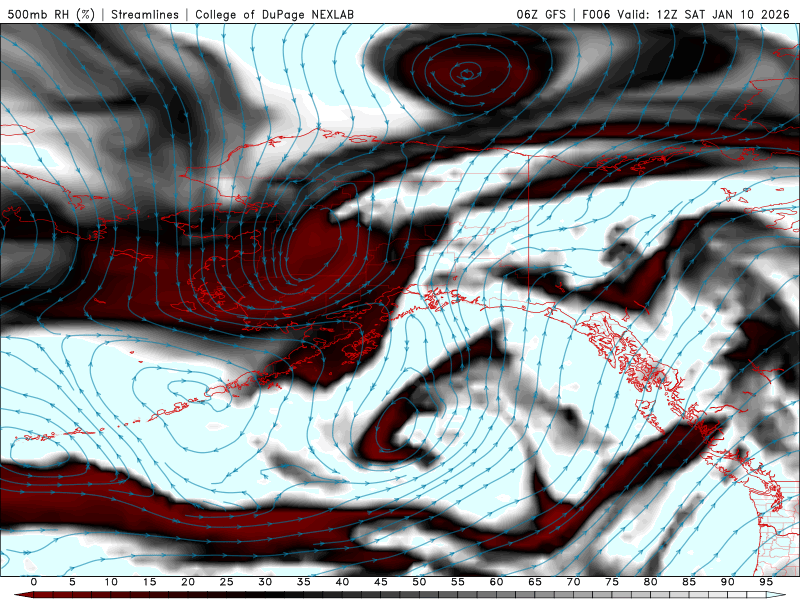Screen dimensions: 800x600
Task: Click the '500mb RH (%)' title text
Action: coord(51,14)
